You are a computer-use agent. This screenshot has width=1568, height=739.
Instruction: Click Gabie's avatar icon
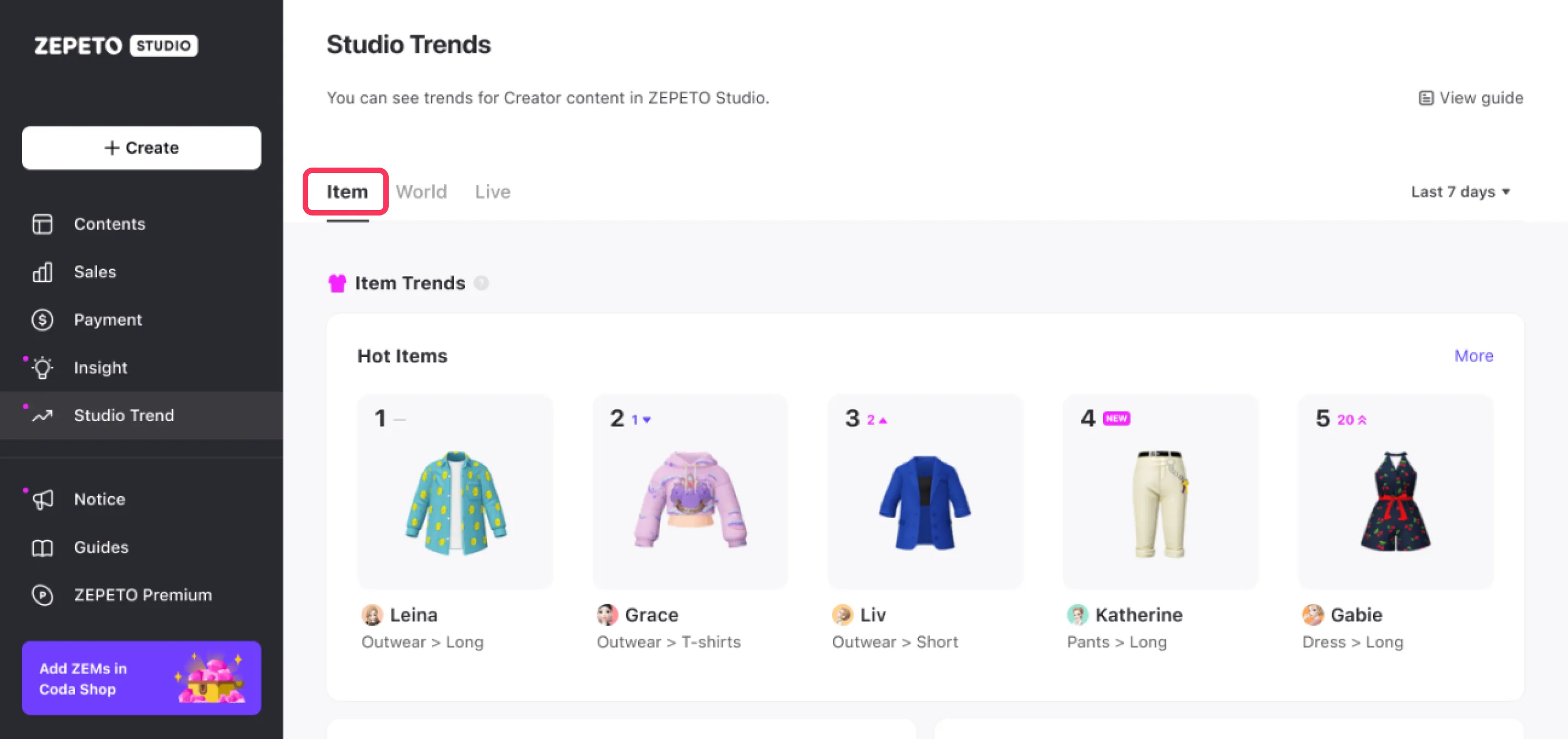[x=1312, y=615]
